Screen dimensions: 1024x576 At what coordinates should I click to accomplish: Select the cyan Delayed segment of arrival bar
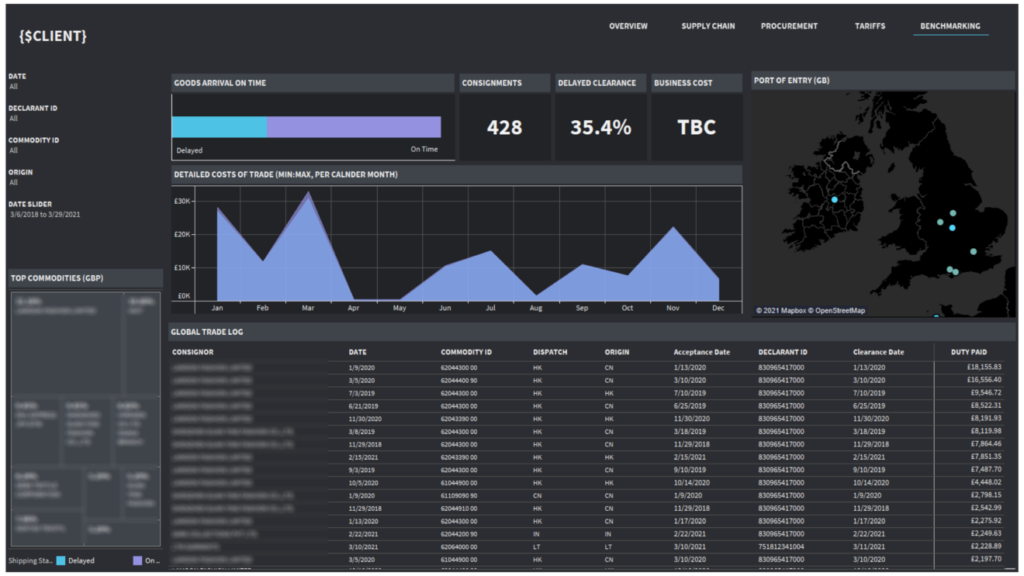click(219, 127)
